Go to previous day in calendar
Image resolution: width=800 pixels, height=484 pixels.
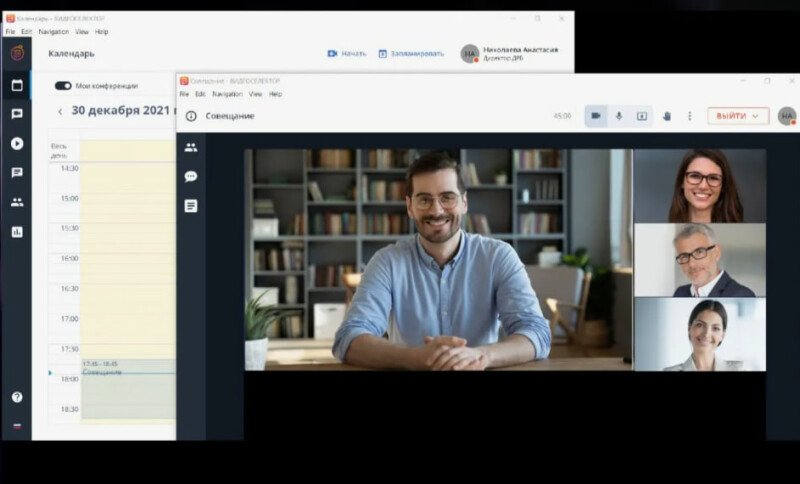[60, 112]
